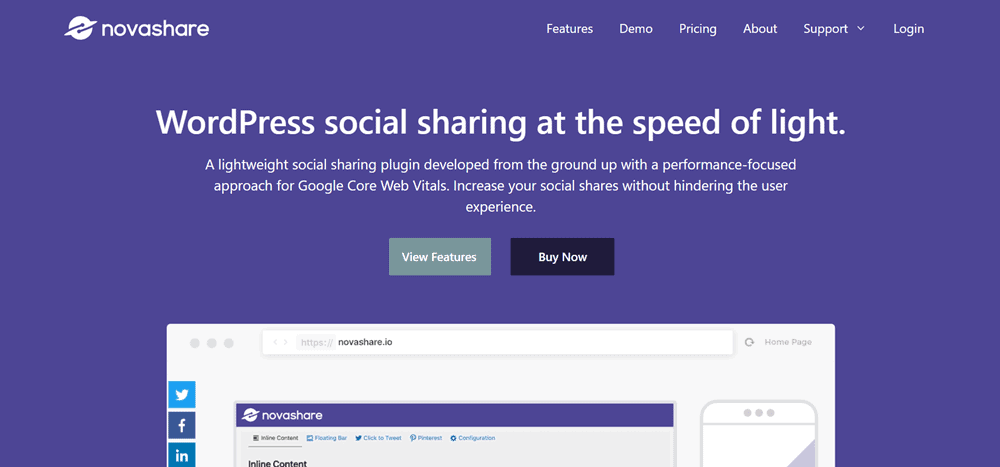Select the Inline Content tab
This screenshot has width=1000, height=467.
click(x=276, y=438)
